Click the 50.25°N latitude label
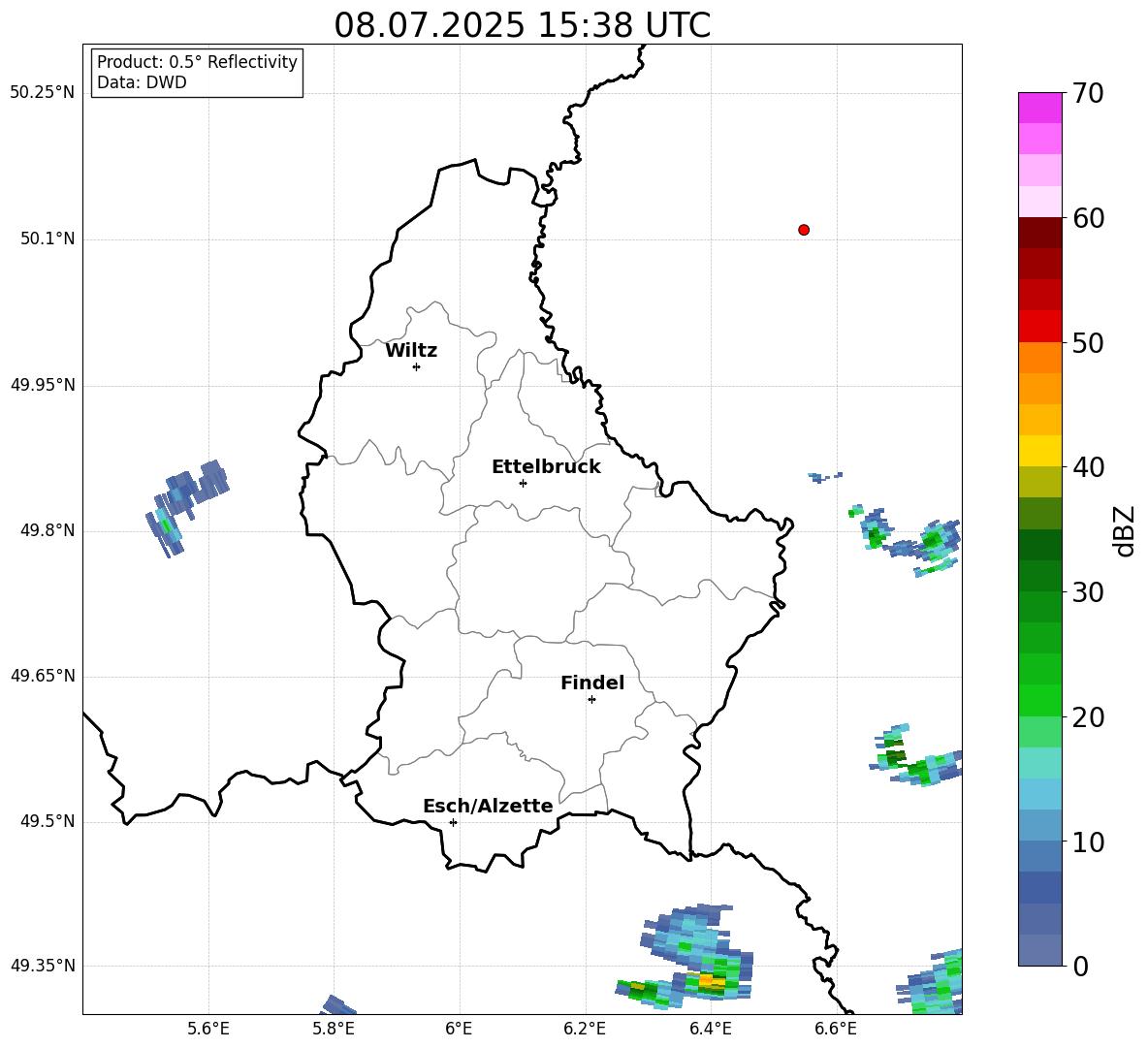Screen dimensions: 1148x1048 (x=43, y=93)
